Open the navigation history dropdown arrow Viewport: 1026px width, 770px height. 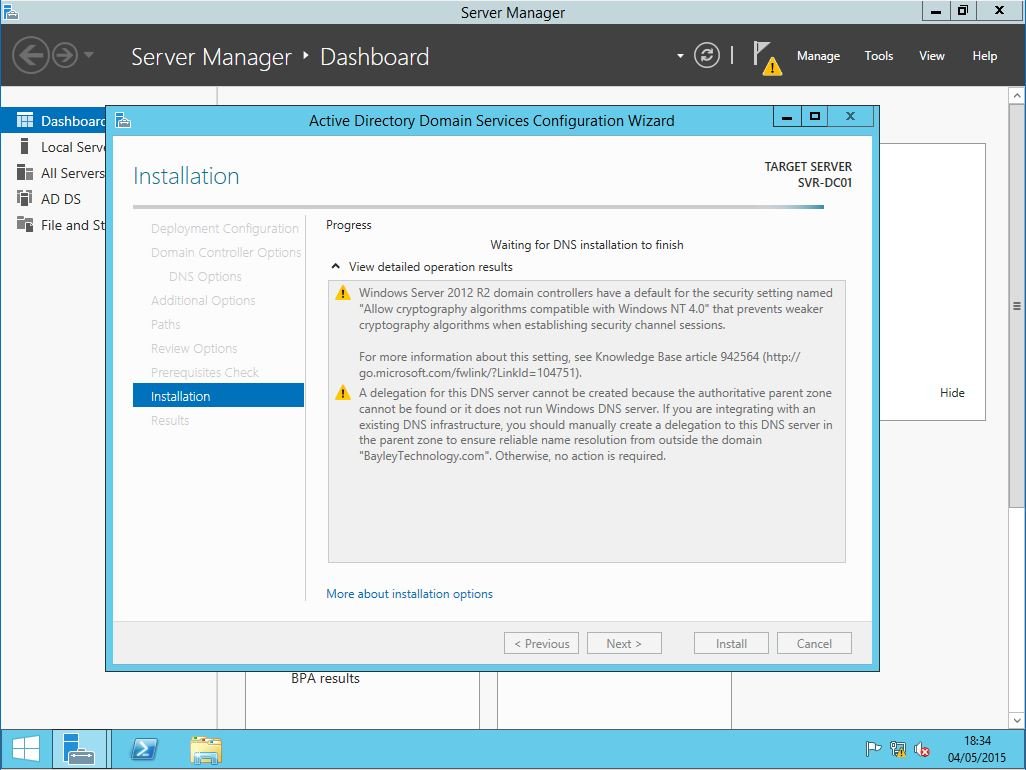point(89,55)
